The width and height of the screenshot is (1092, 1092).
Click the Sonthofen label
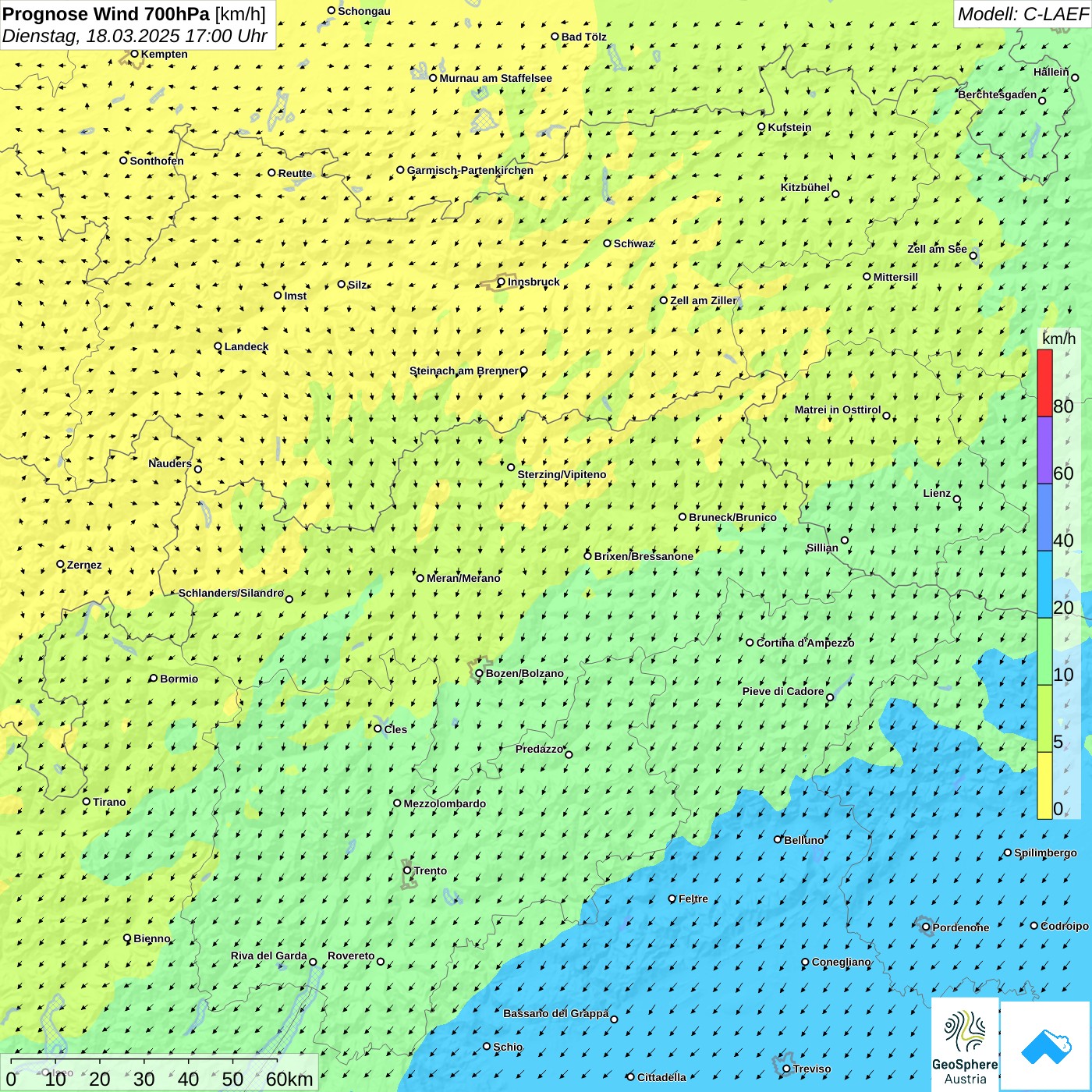[157, 161]
